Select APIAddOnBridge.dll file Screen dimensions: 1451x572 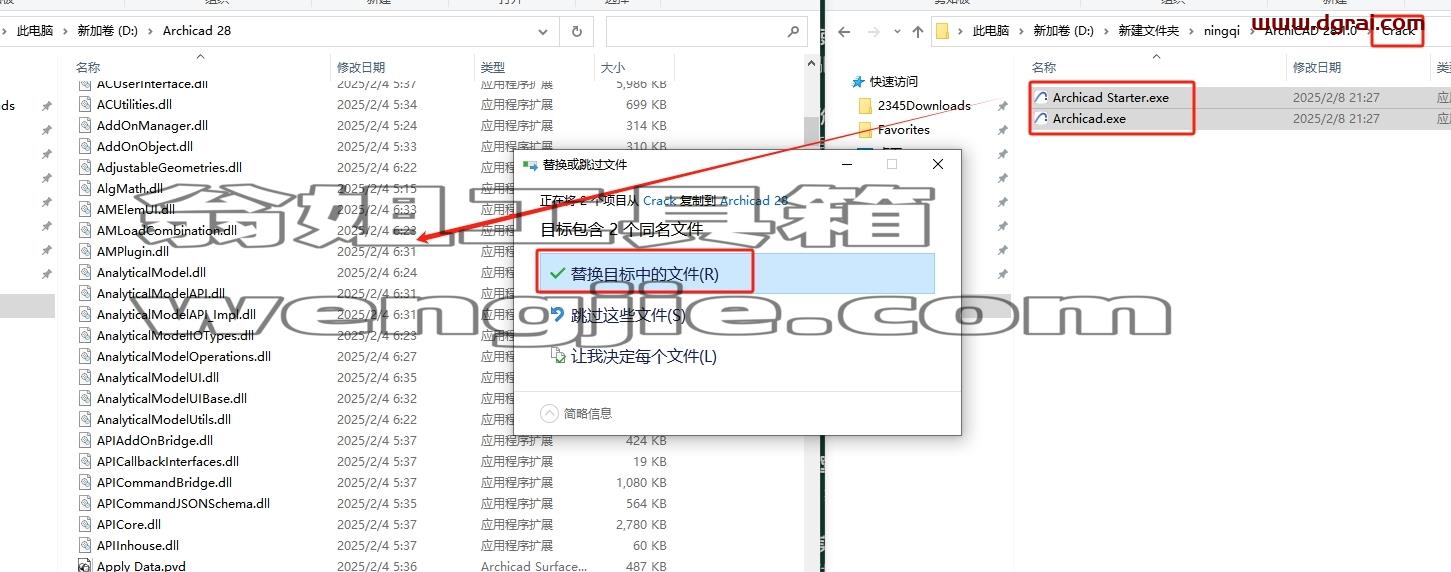point(155,440)
